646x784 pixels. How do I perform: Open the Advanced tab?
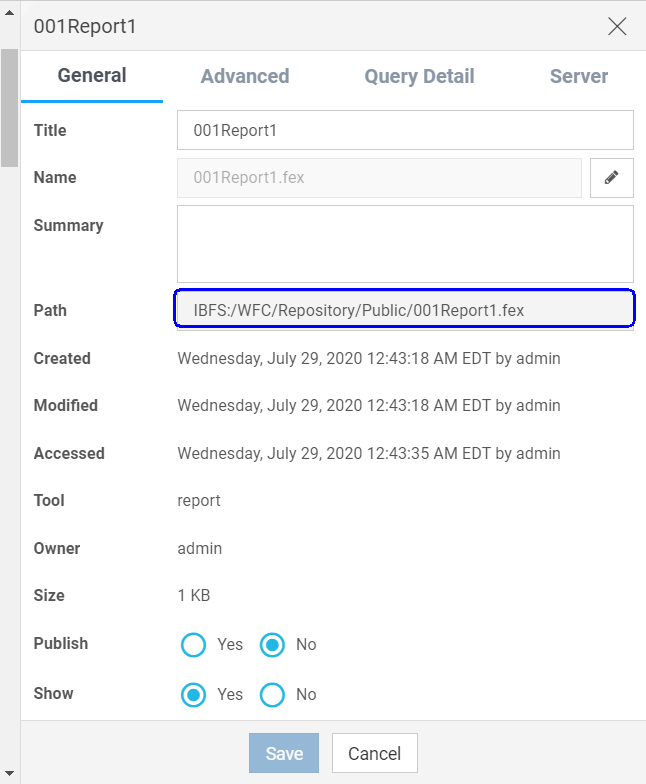(245, 77)
